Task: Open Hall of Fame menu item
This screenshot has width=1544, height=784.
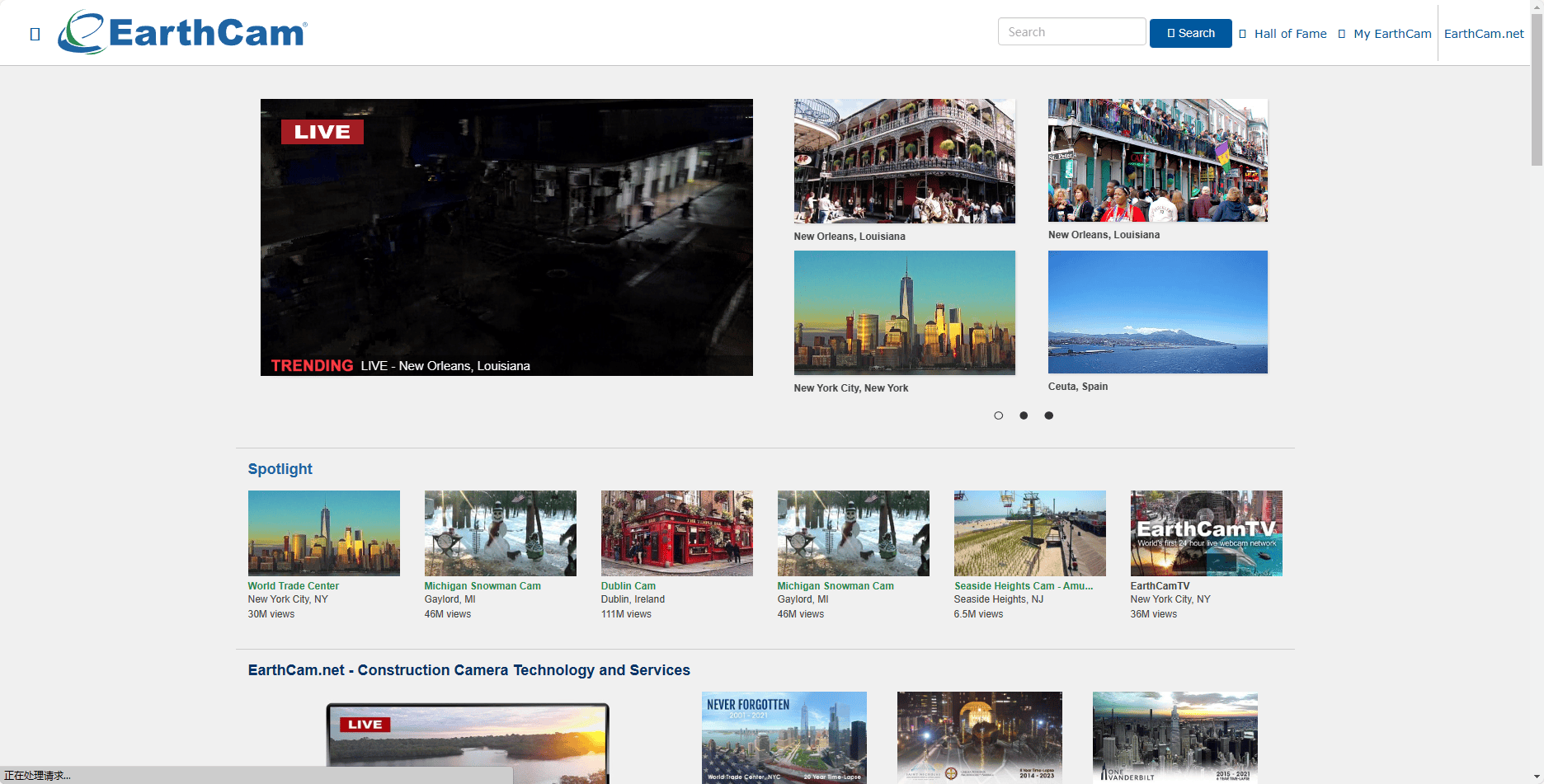Action: tap(1290, 34)
